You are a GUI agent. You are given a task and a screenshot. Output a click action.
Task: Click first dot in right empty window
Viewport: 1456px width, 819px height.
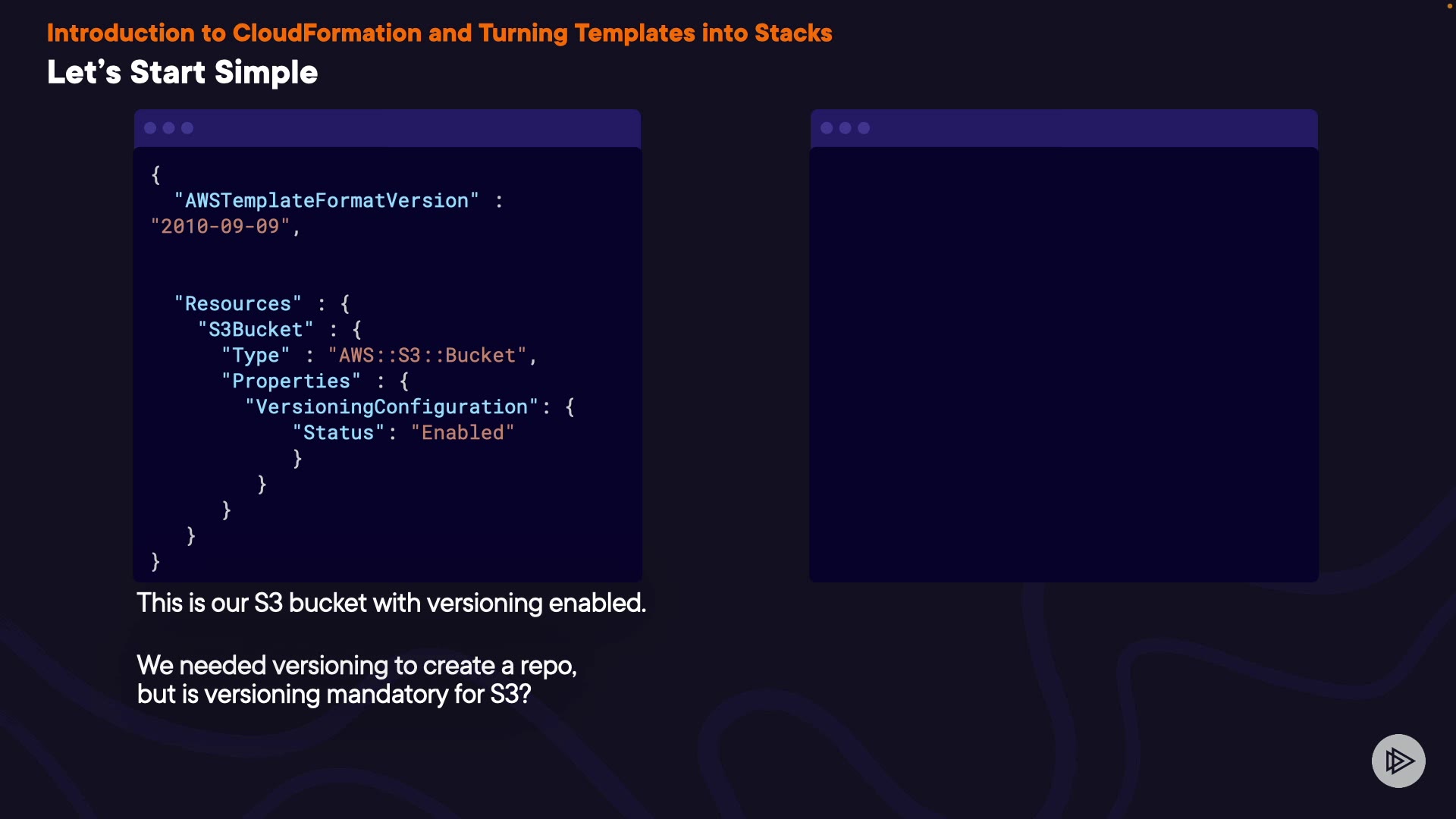[827, 128]
